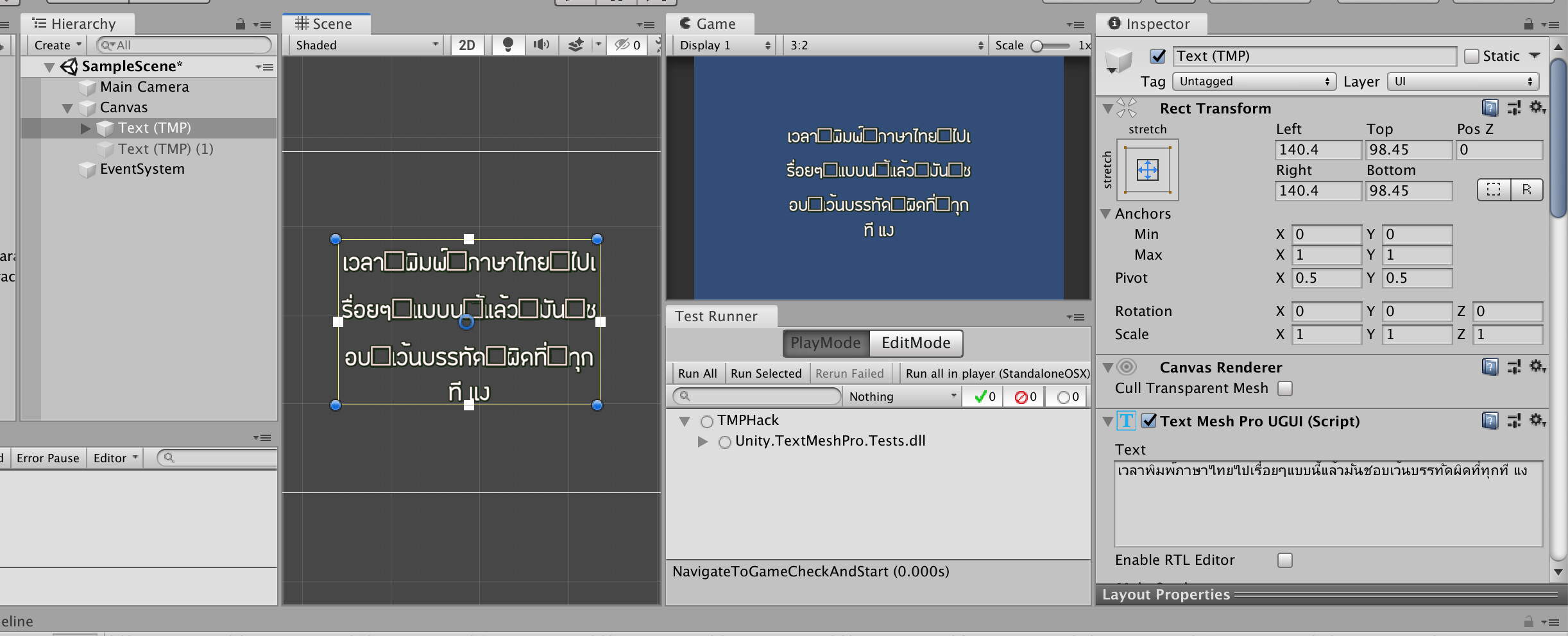Collapse the Anchors section

[x=1106, y=213]
